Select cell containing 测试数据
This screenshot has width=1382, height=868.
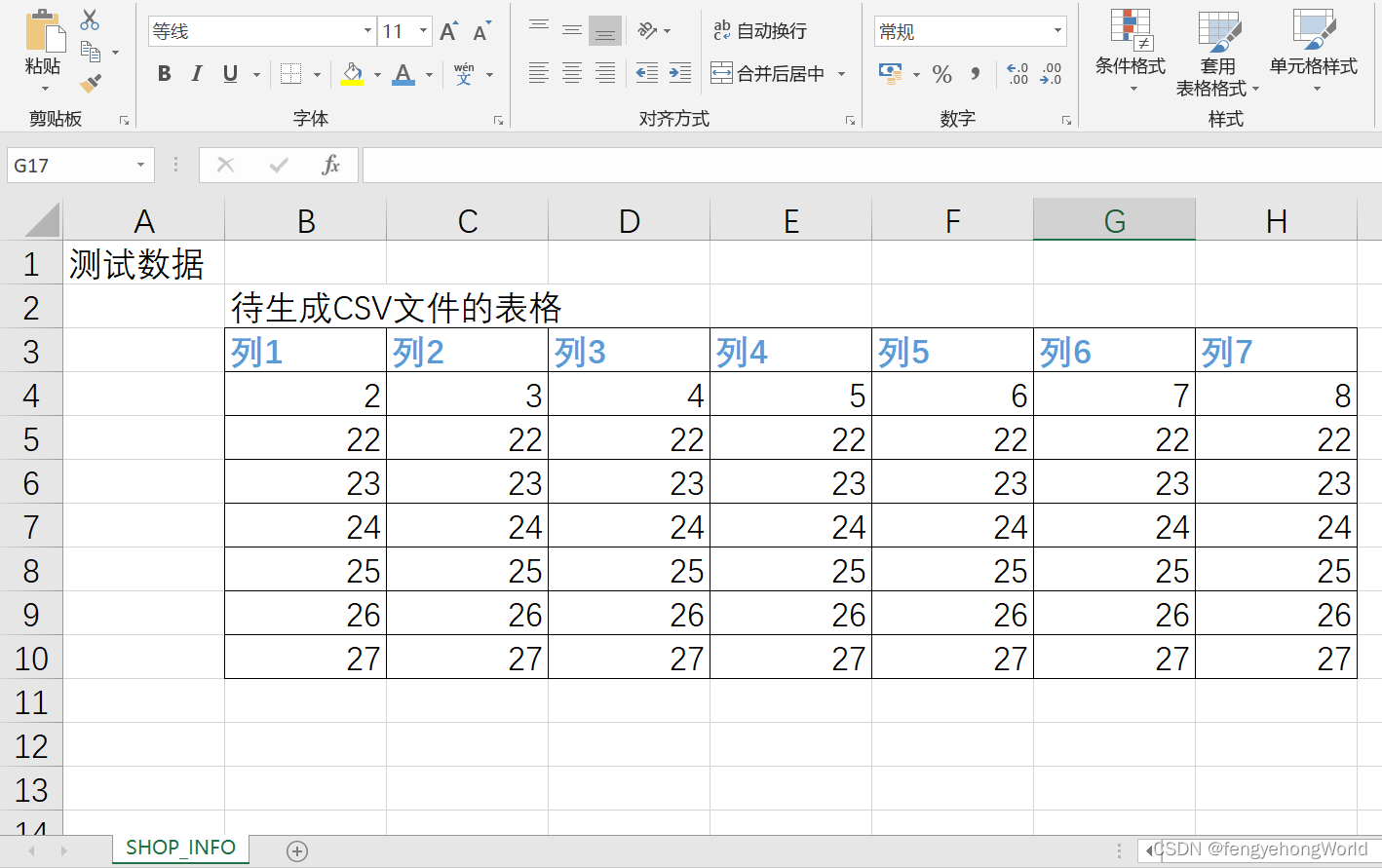point(143,263)
